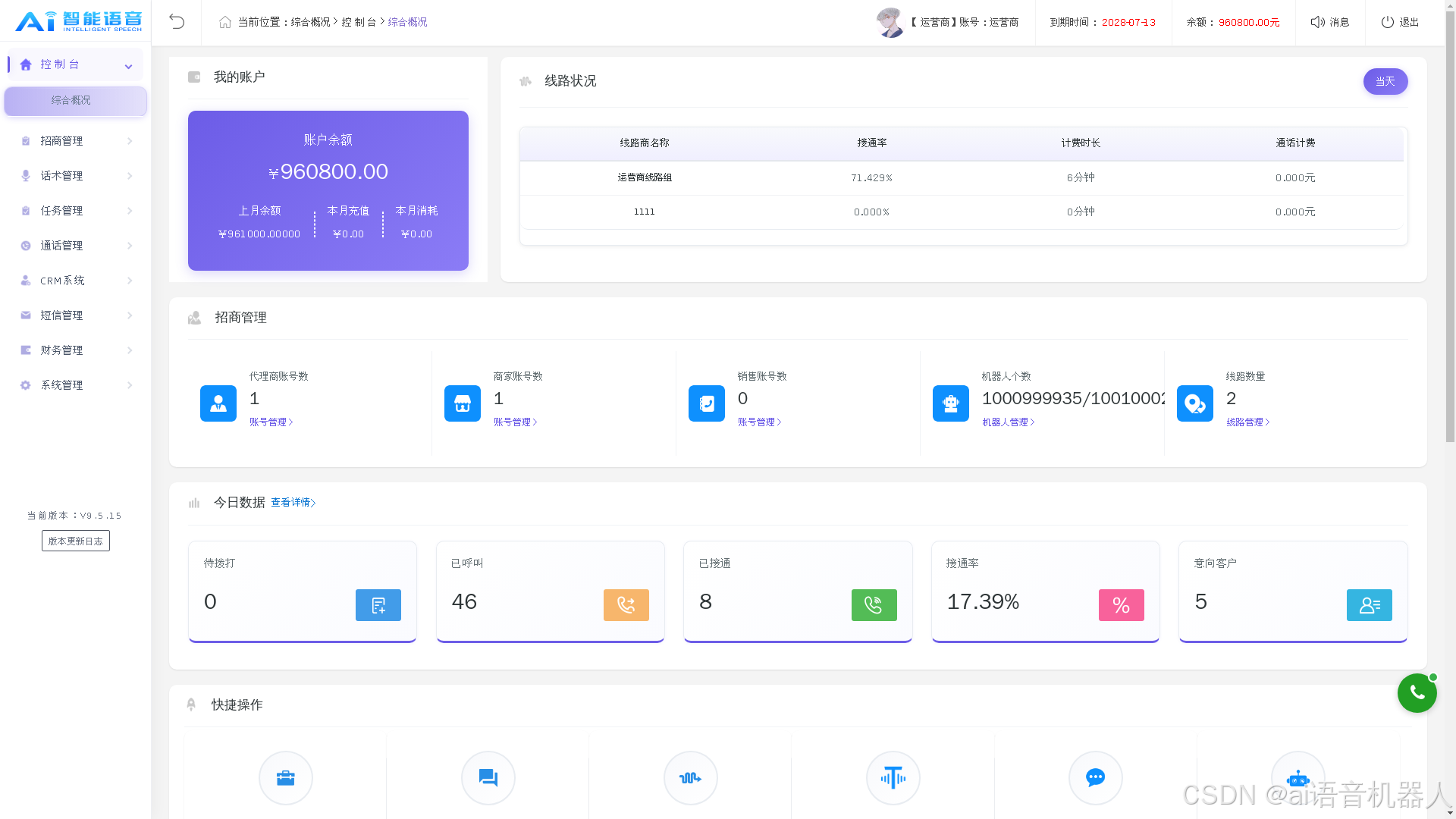This screenshot has height=819, width=1456.
Task: Click the briefcase quick action icon
Action: [286, 778]
